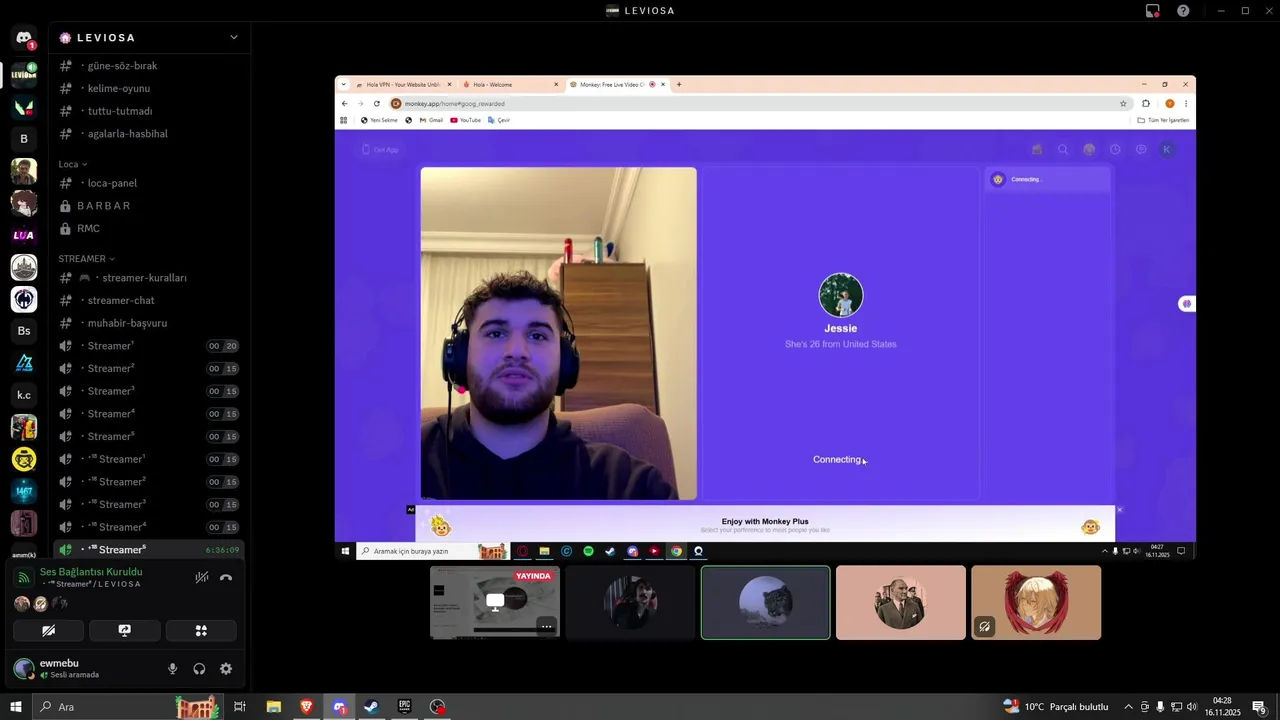Click the Ses Bağlantısı Kuruldu connection status

tap(91, 572)
